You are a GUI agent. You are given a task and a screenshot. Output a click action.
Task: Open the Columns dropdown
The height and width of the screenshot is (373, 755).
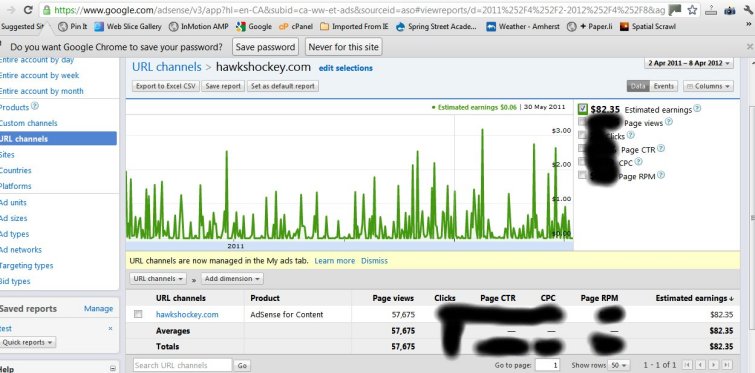(x=708, y=86)
